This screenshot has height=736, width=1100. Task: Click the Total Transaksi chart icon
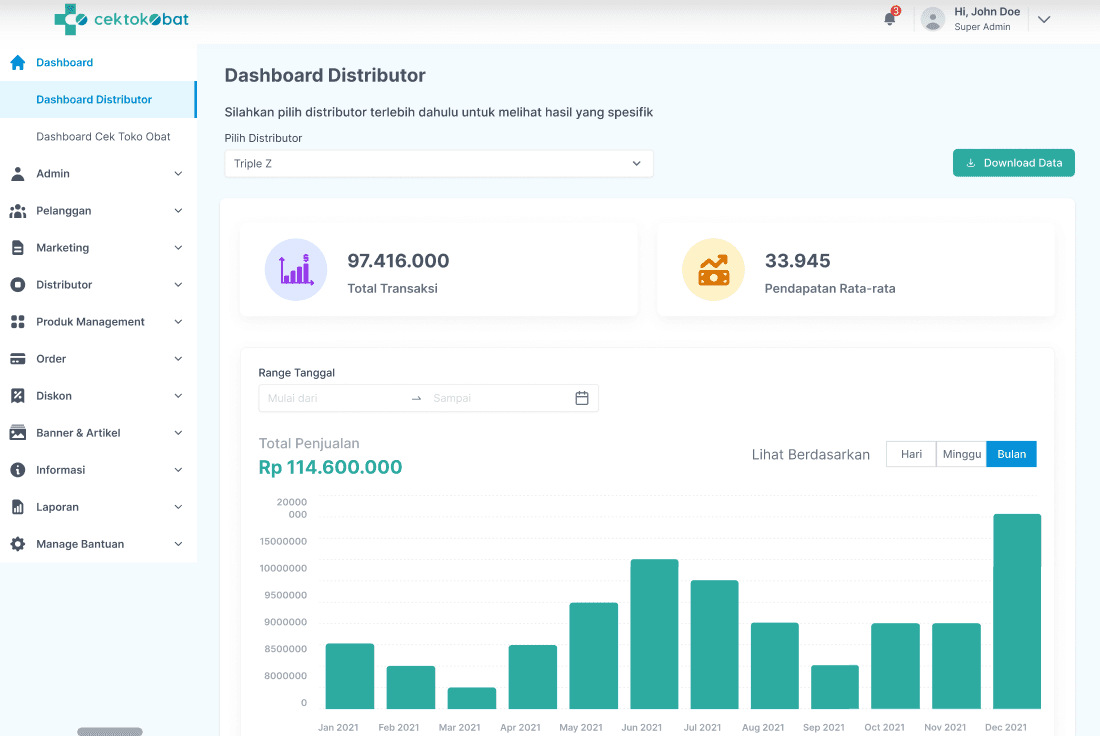[x=296, y=270]
